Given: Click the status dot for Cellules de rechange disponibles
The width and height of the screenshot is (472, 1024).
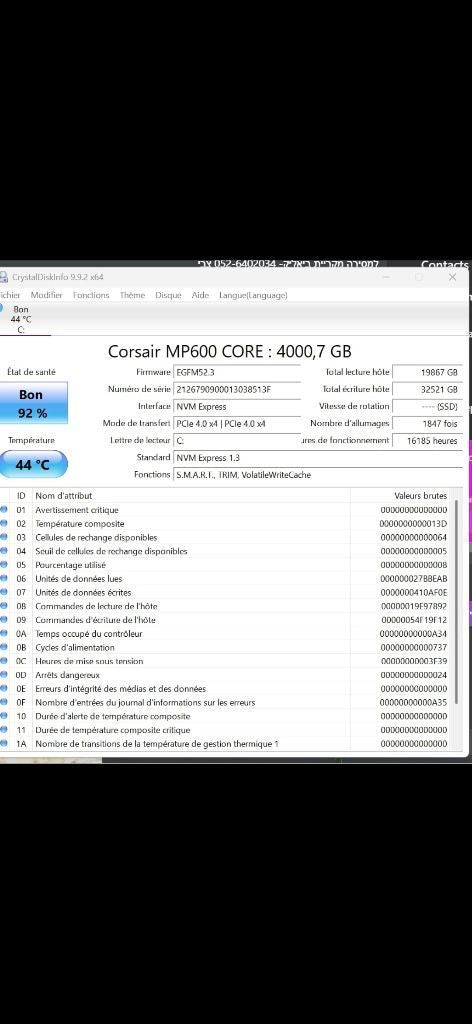Looking at the screenshot, I should (x=4, y=537).
